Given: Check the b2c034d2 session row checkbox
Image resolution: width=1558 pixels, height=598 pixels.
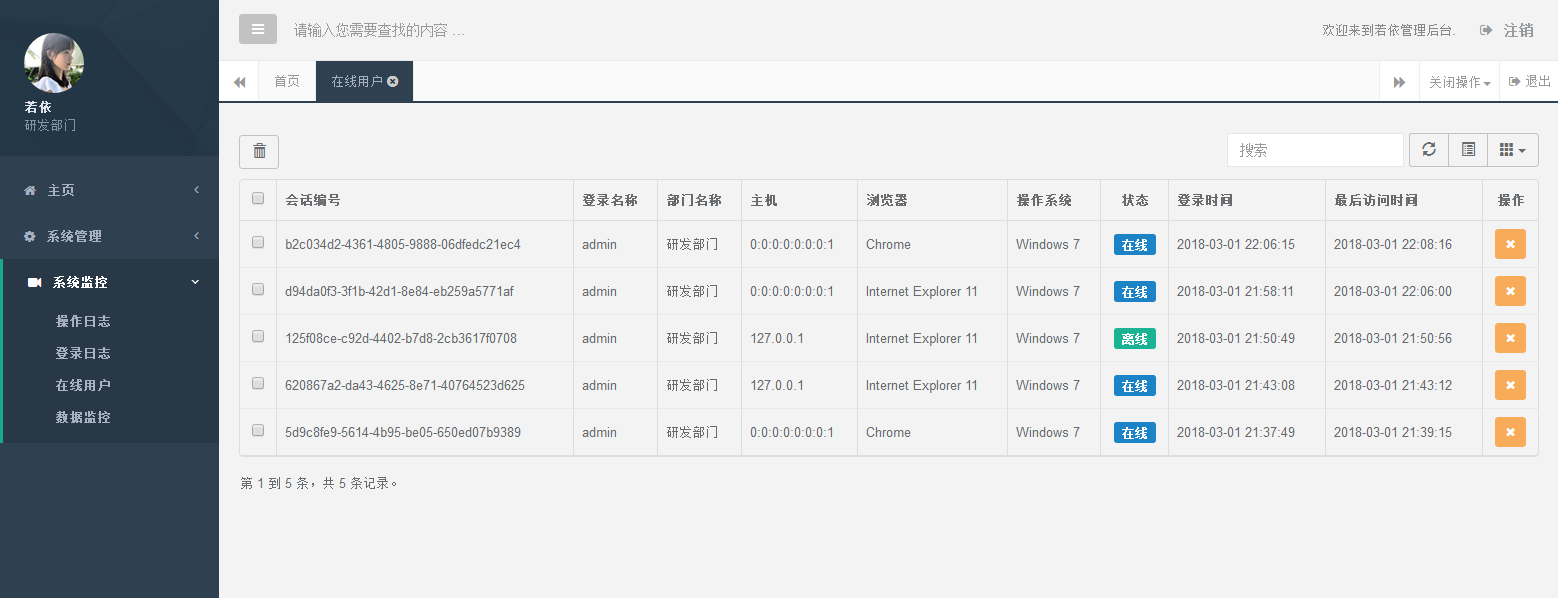Looking at the screenshot, I should coord(258,243).
